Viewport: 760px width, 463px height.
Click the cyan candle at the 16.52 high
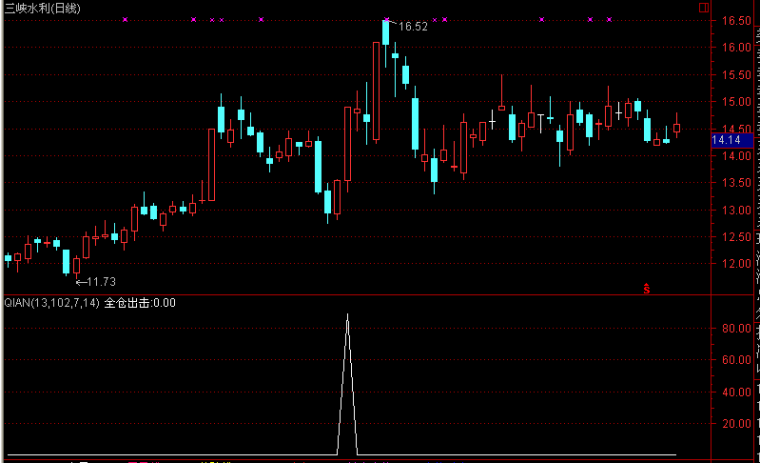pyautogui.click(x=386, y=33)
